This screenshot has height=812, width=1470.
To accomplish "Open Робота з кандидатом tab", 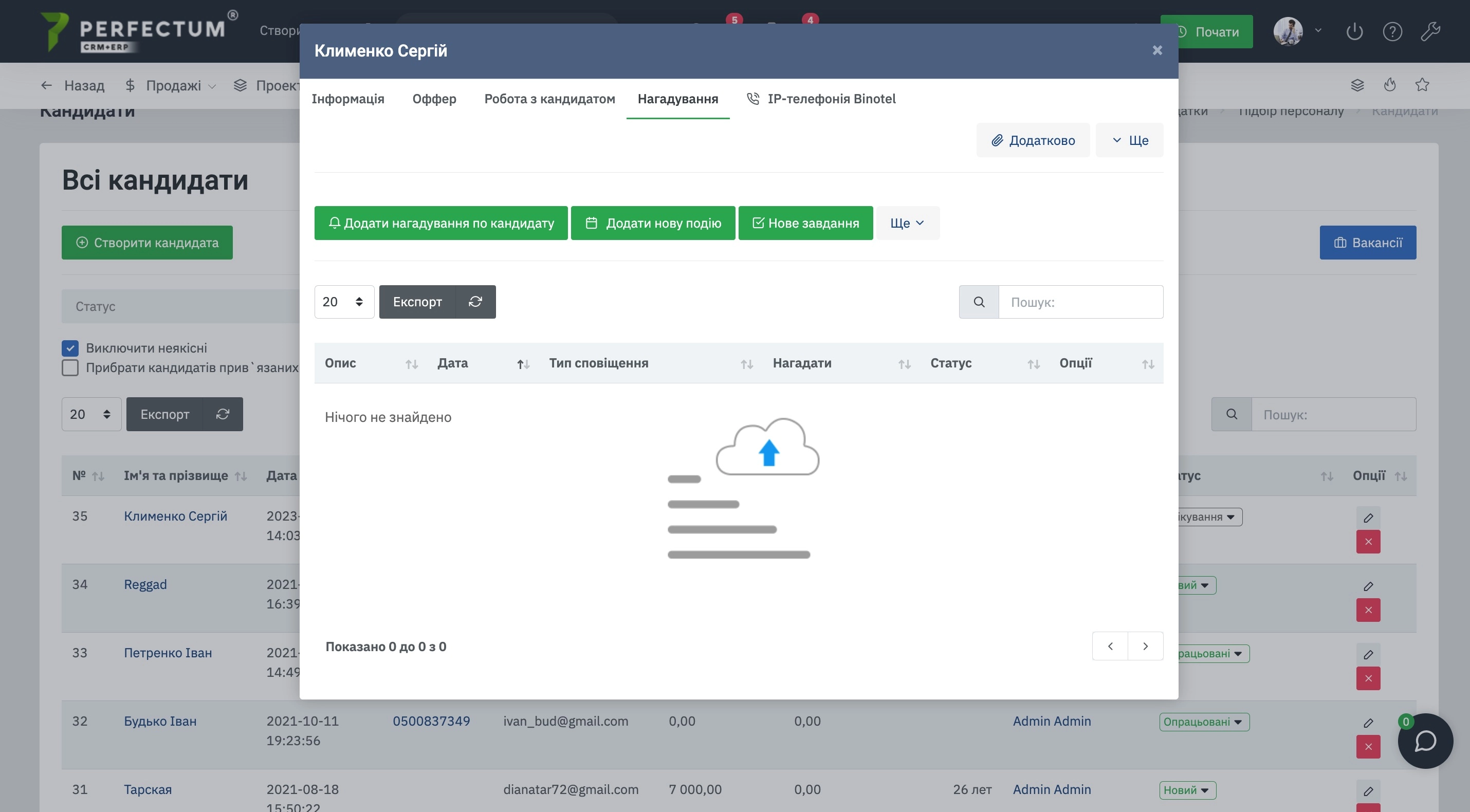I will point(549,99).
